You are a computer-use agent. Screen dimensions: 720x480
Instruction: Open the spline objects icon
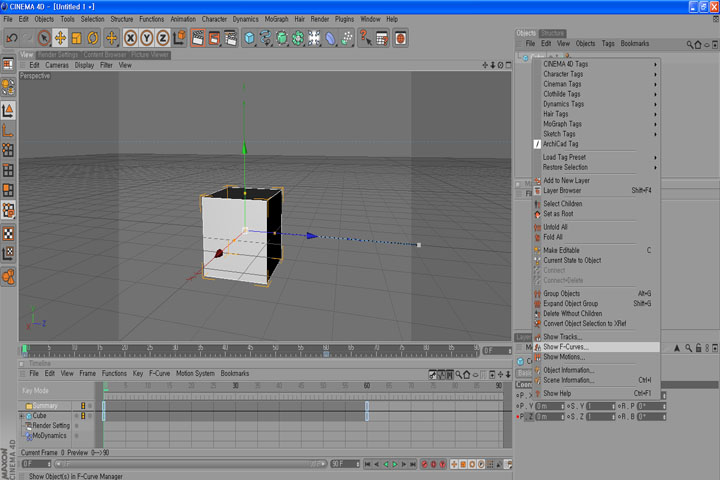(265, 38)
